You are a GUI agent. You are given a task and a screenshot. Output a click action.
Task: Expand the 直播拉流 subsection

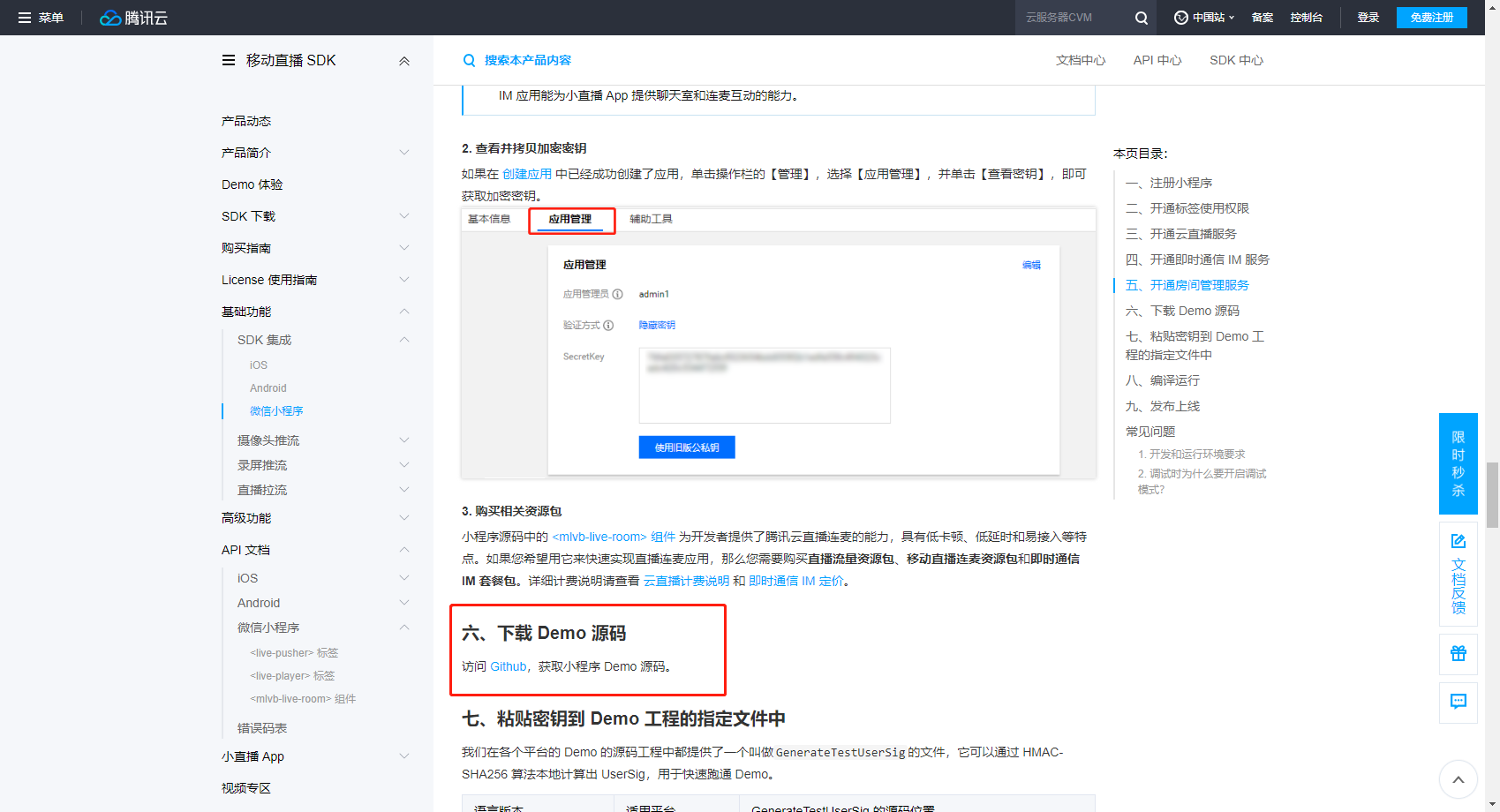[404, 490]
